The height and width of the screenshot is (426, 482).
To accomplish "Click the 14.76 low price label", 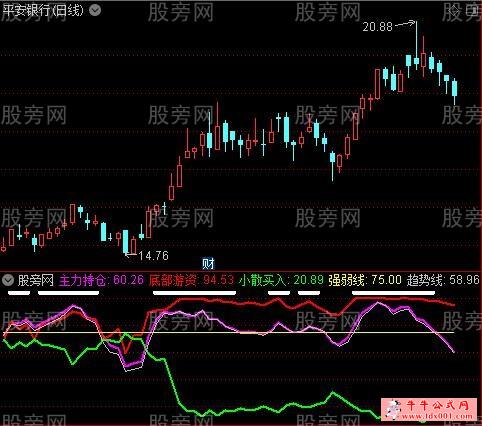I will click(x=153, y=256).
